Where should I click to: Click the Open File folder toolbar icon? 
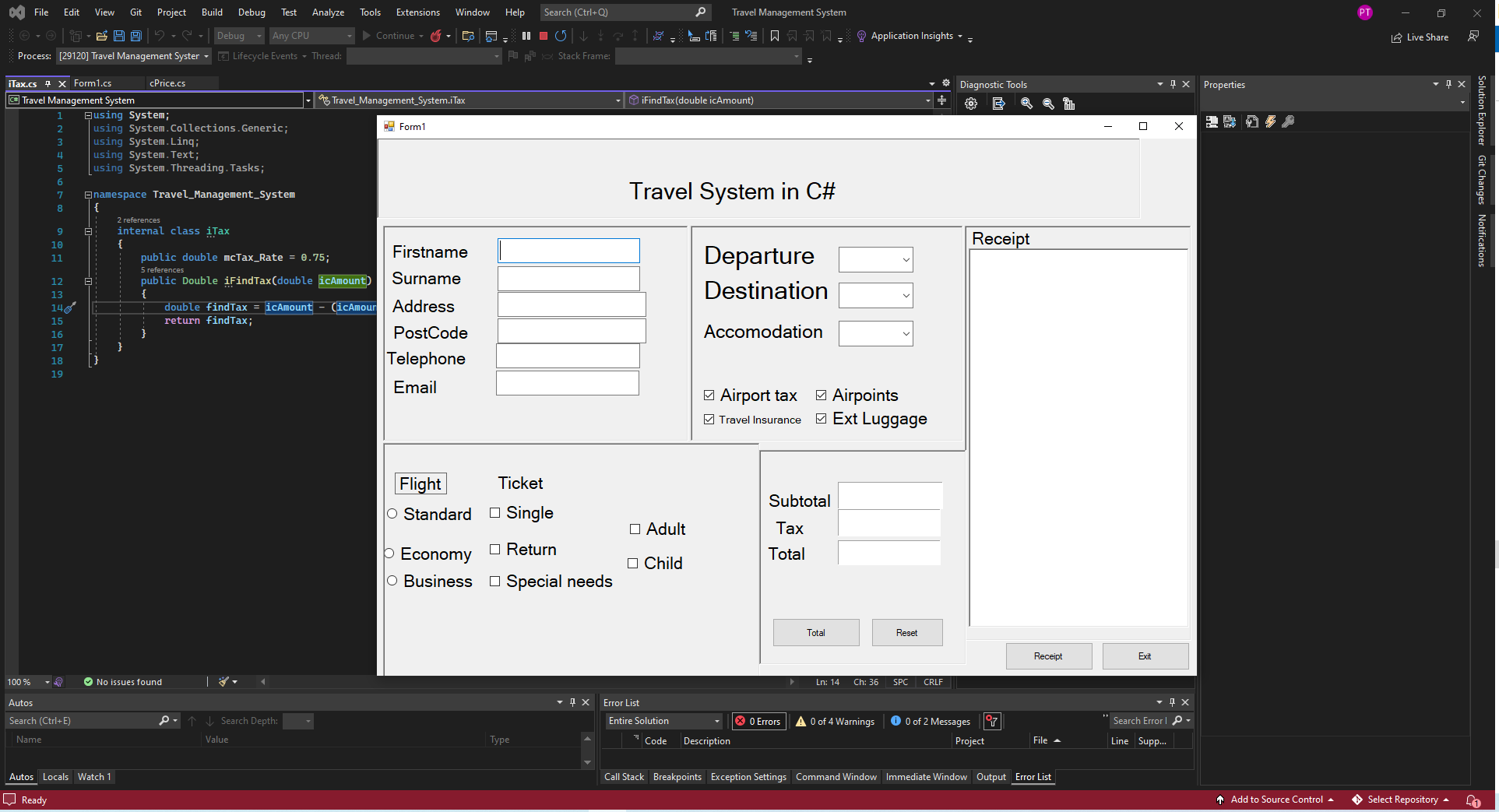tap(101, 36)
